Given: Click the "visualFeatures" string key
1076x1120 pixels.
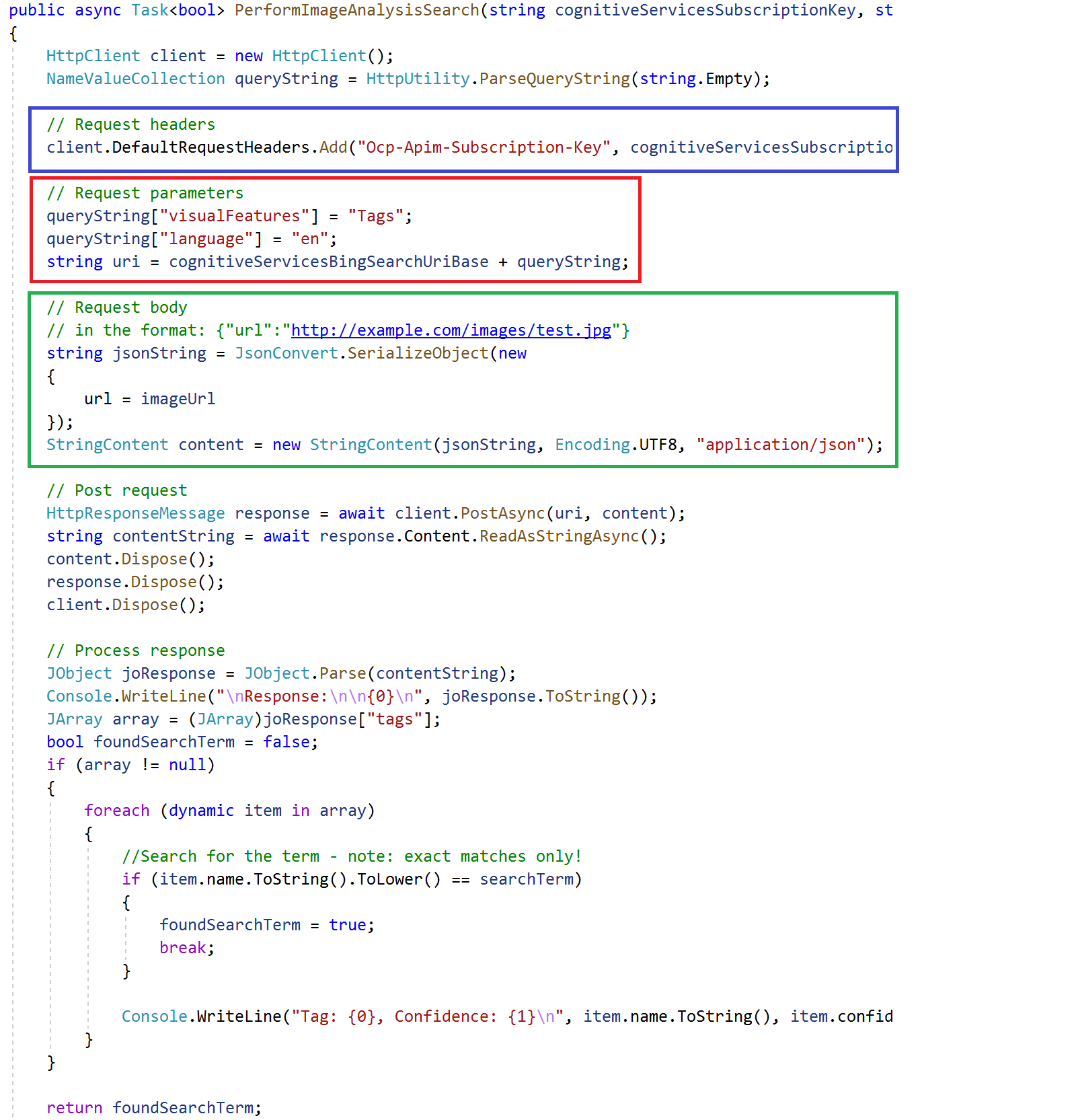Looking at the screenshot, I should (234, 216).
